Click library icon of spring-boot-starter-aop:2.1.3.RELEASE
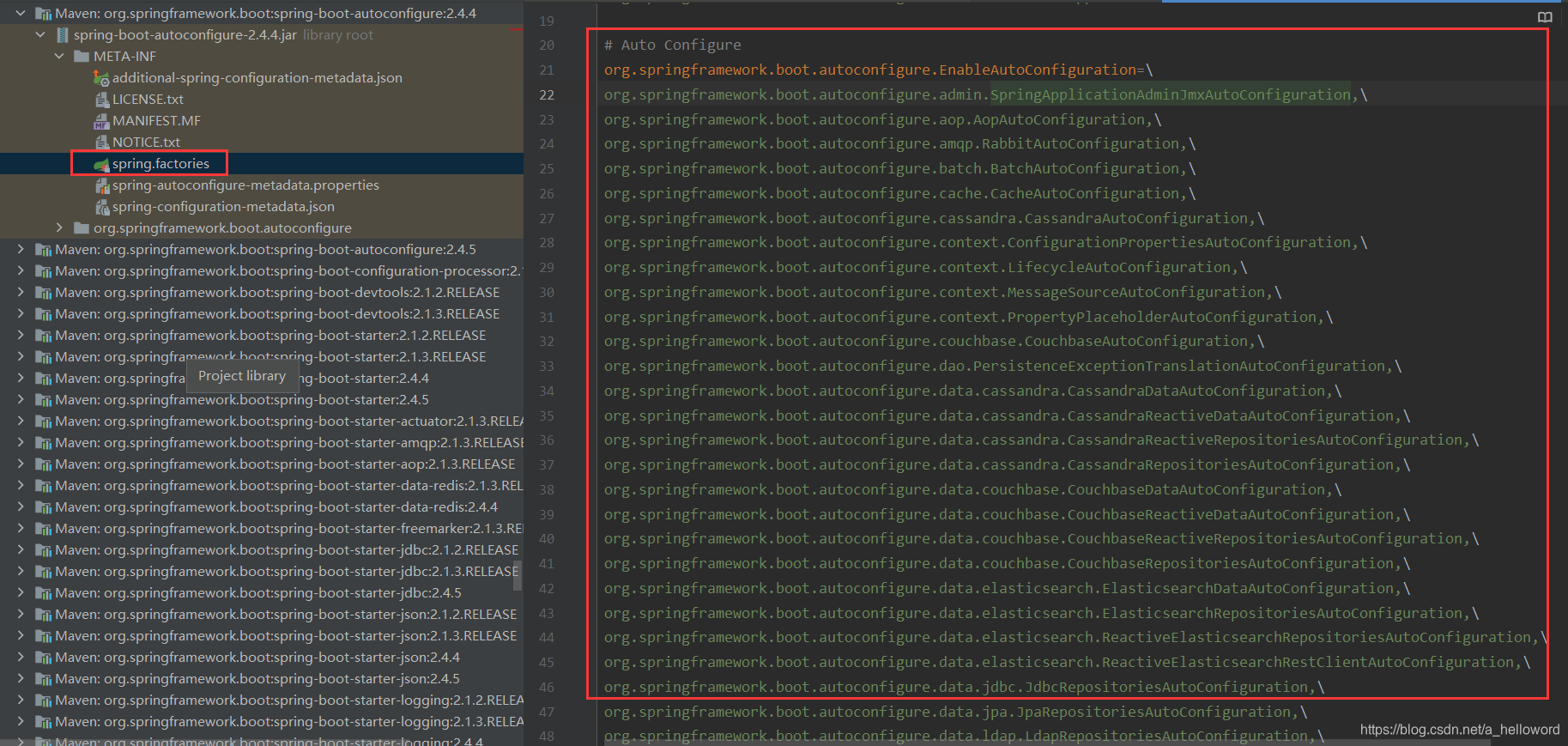This screenshot has height=746, width=1568. point(43,464)
